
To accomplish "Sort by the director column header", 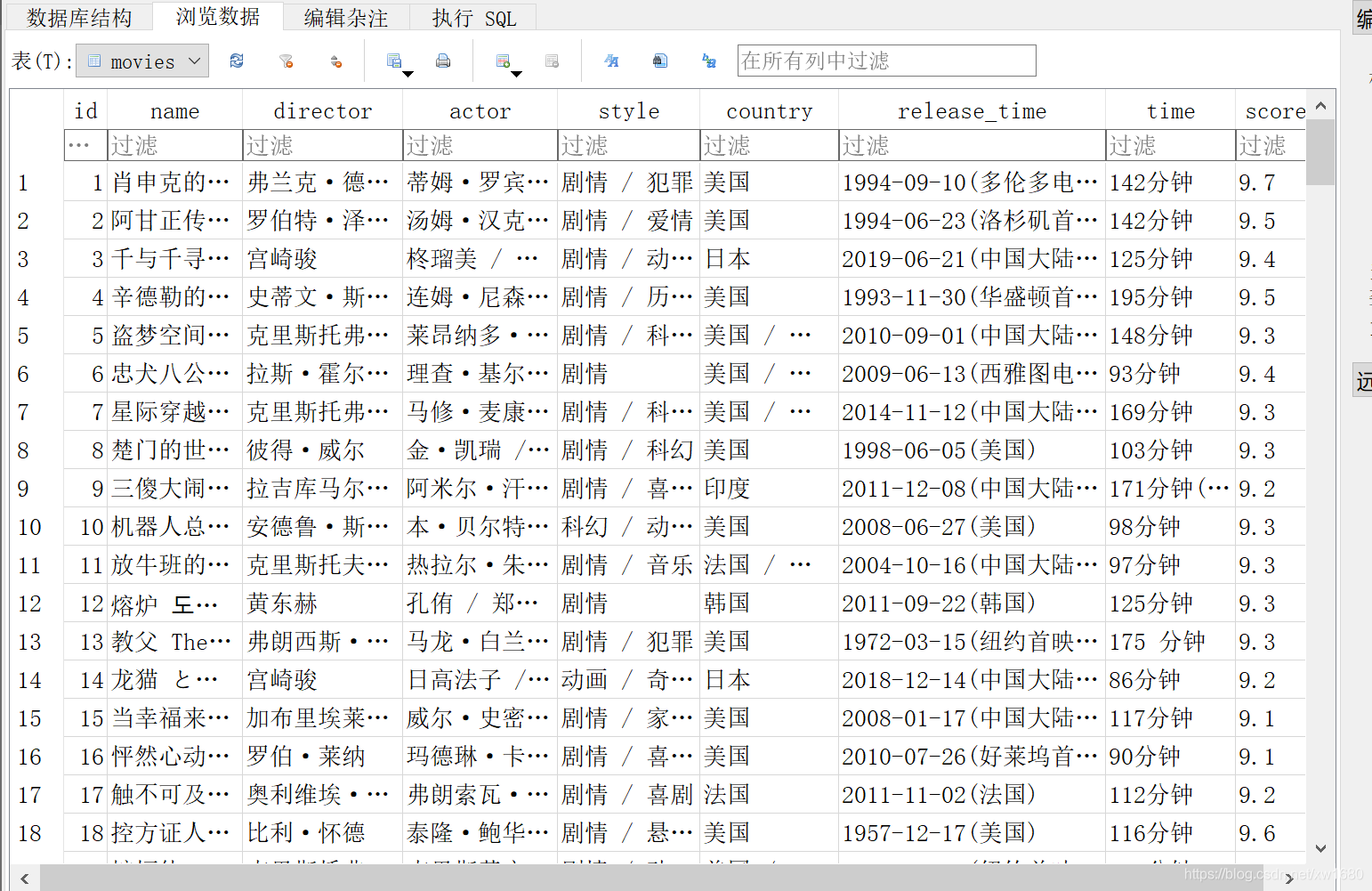I will point(322,110).
